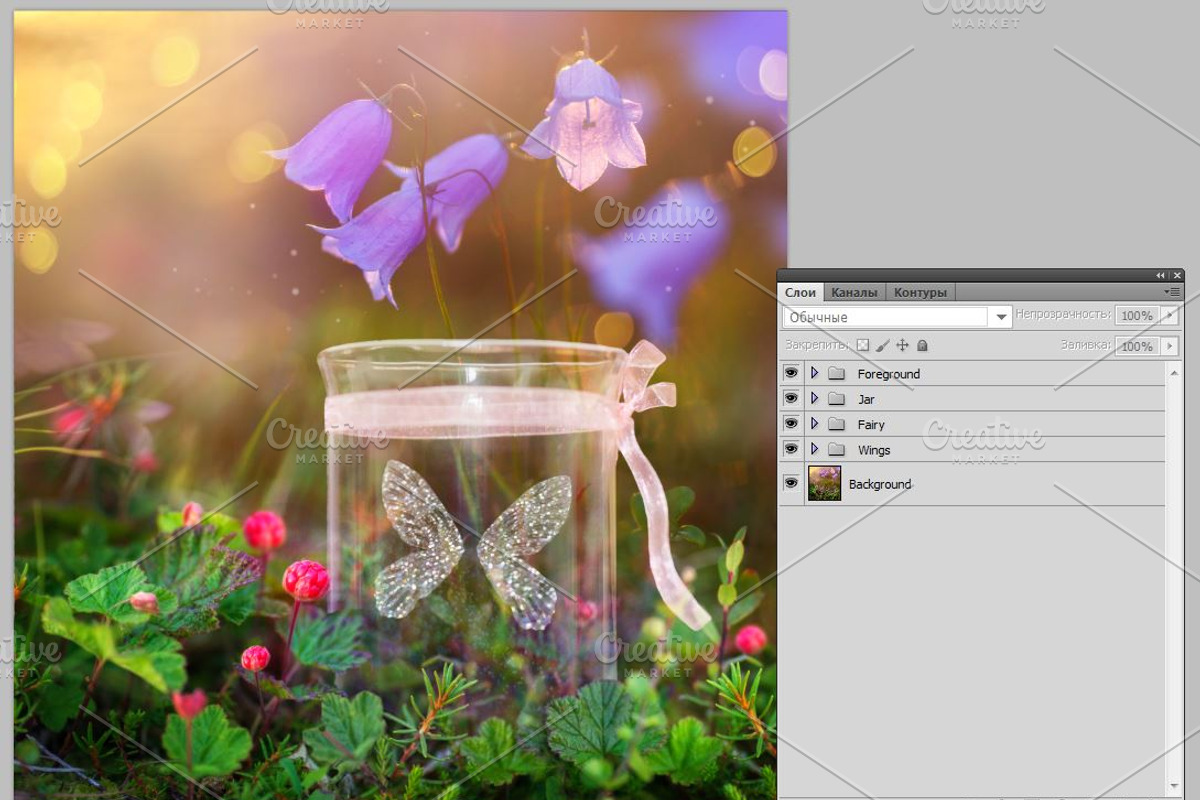Open the Обычные blend mode dropdown
This screenshot has height=800, width=1200.
click(x=897, y=317)
